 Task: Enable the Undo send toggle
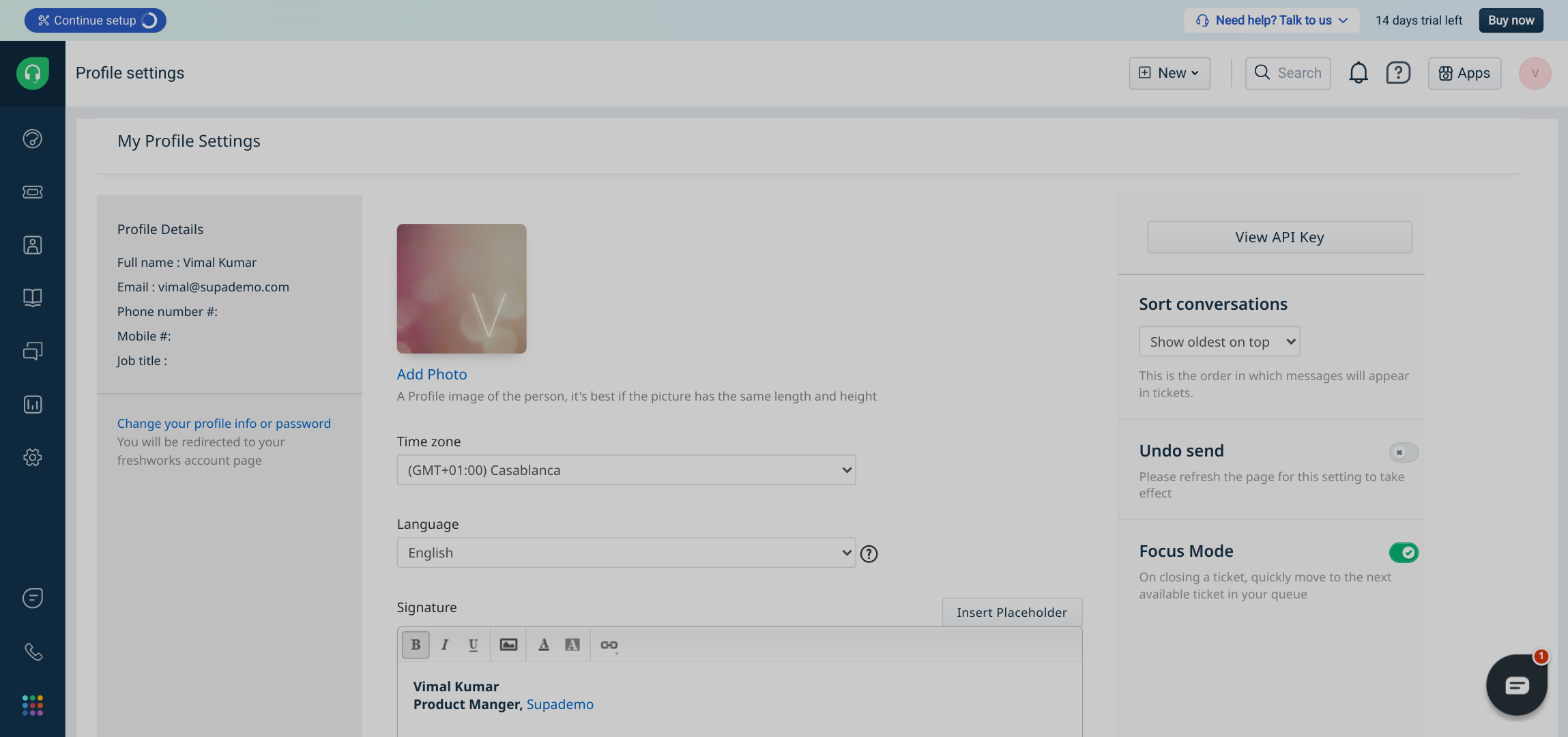(1404, 452)
